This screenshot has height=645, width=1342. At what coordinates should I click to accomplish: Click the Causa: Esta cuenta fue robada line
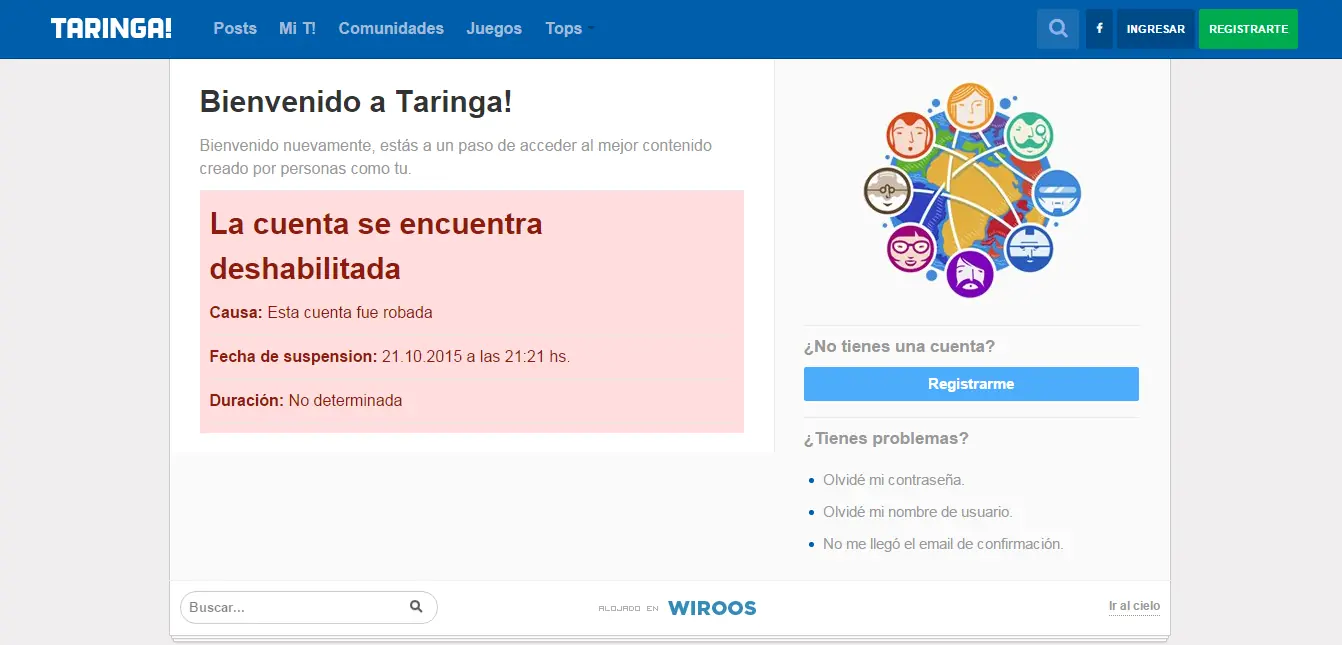[321, 312]
